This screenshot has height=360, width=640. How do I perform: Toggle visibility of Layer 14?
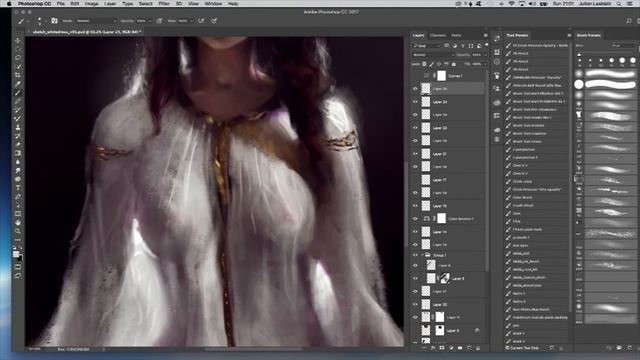(415, 232)
